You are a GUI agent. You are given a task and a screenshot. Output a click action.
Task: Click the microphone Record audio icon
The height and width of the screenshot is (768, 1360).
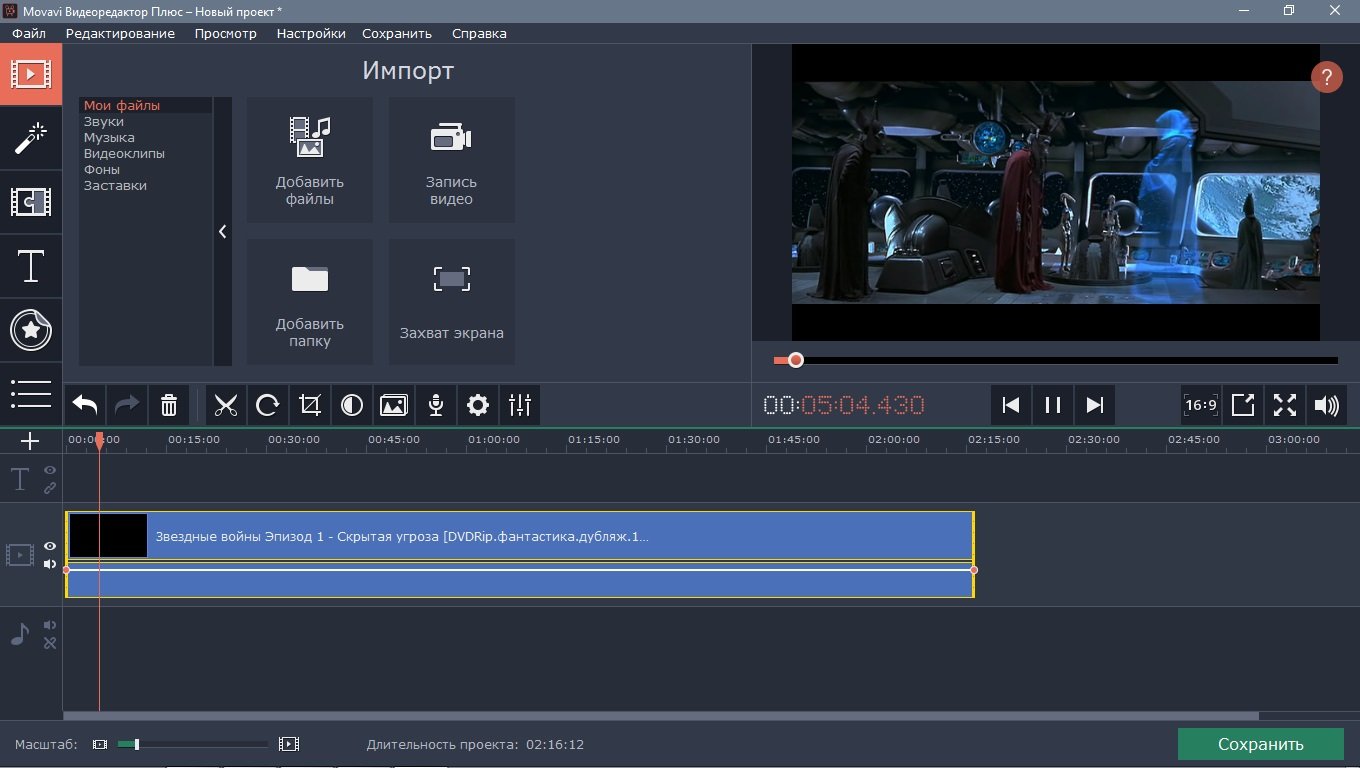point(436,405)
